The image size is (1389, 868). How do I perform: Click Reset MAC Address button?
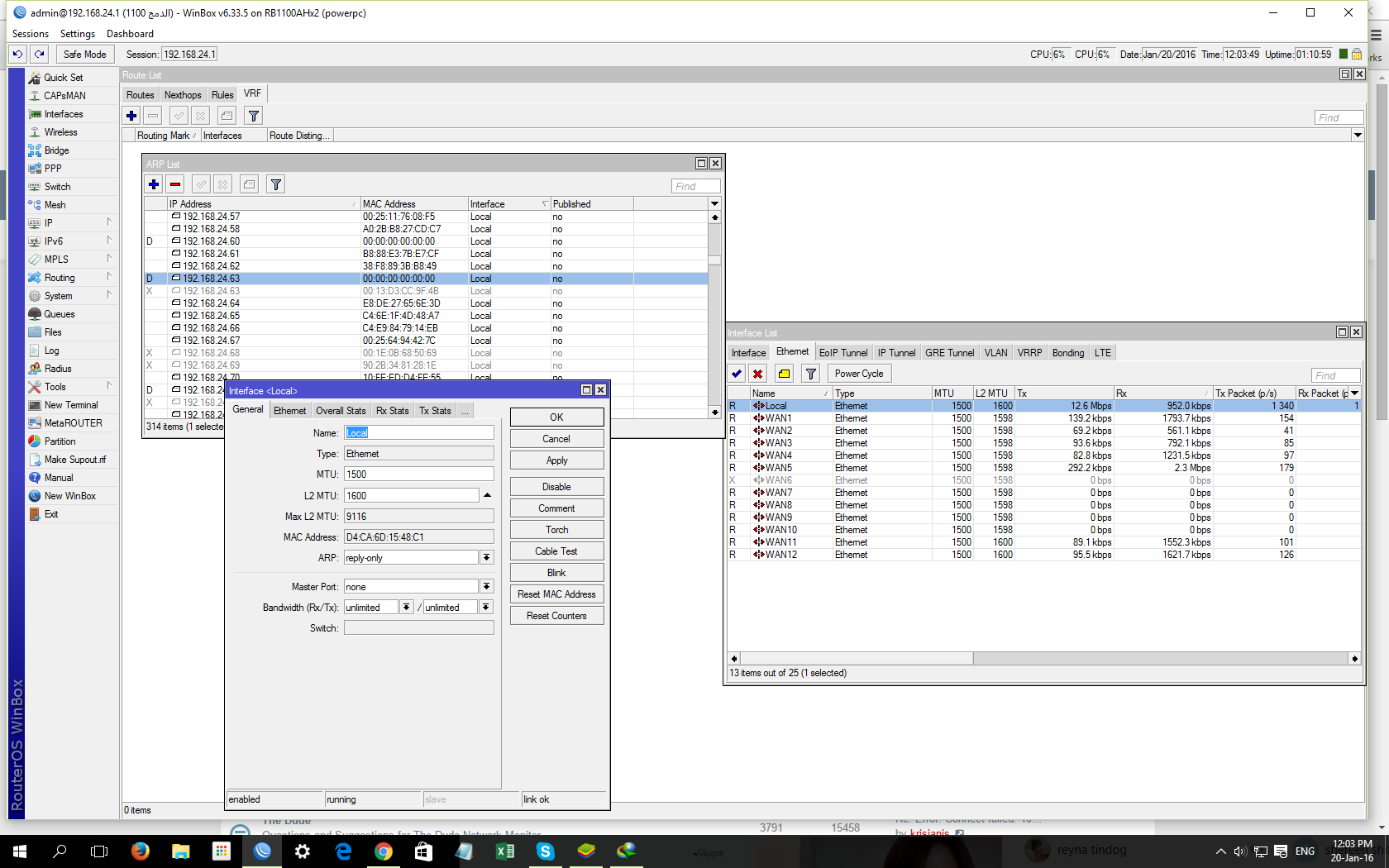pos(556,594)
